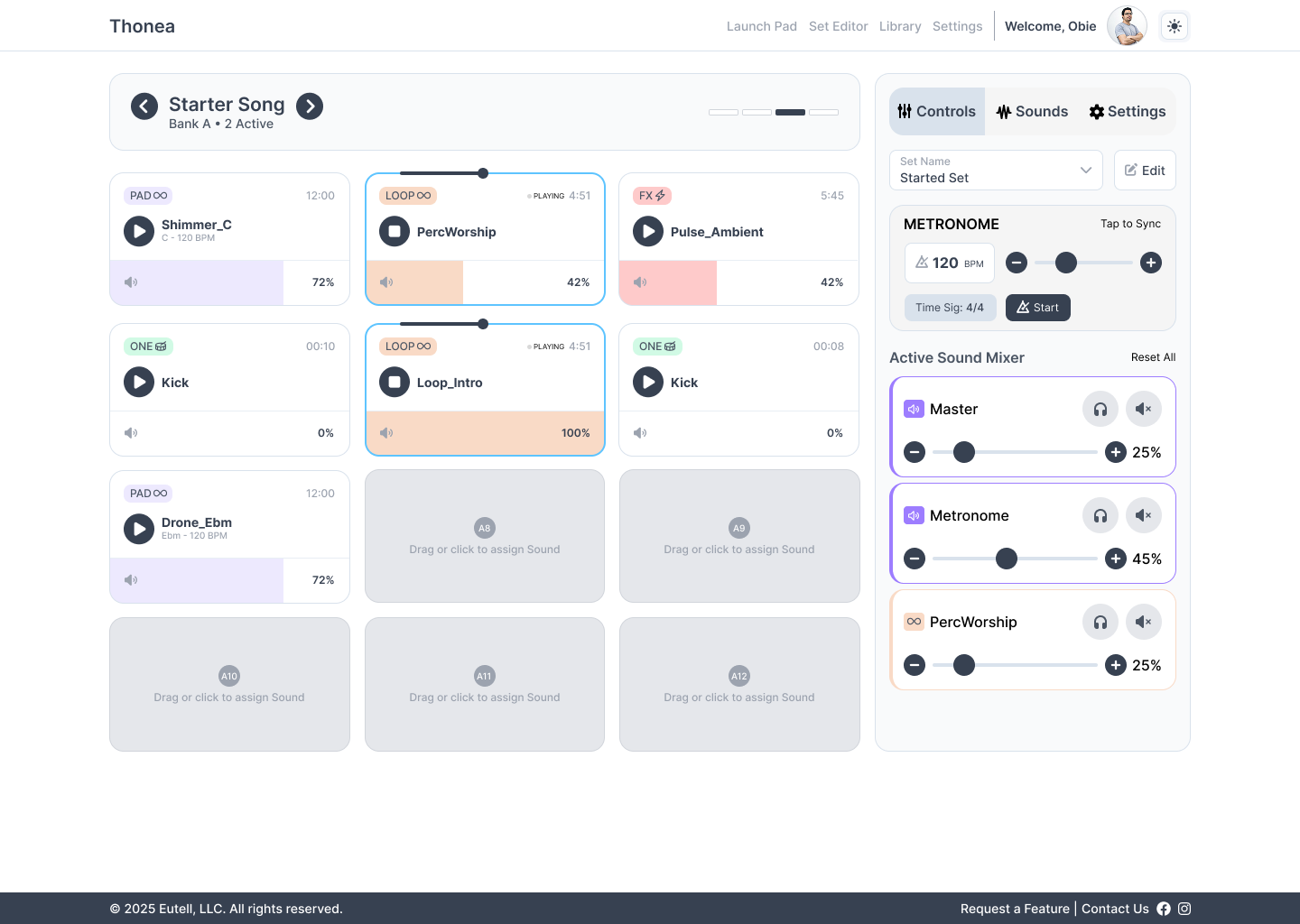
Task: Go back using the left arrow
Action: tap(144, 106)
